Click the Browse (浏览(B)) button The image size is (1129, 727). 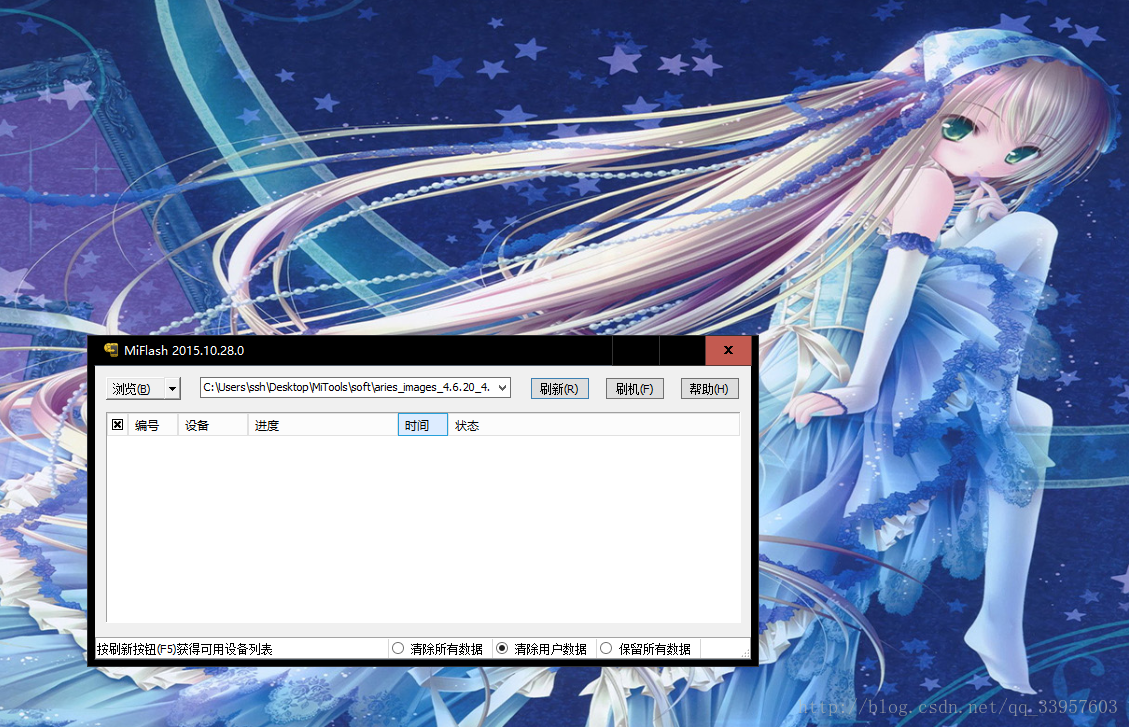[135, 389]
